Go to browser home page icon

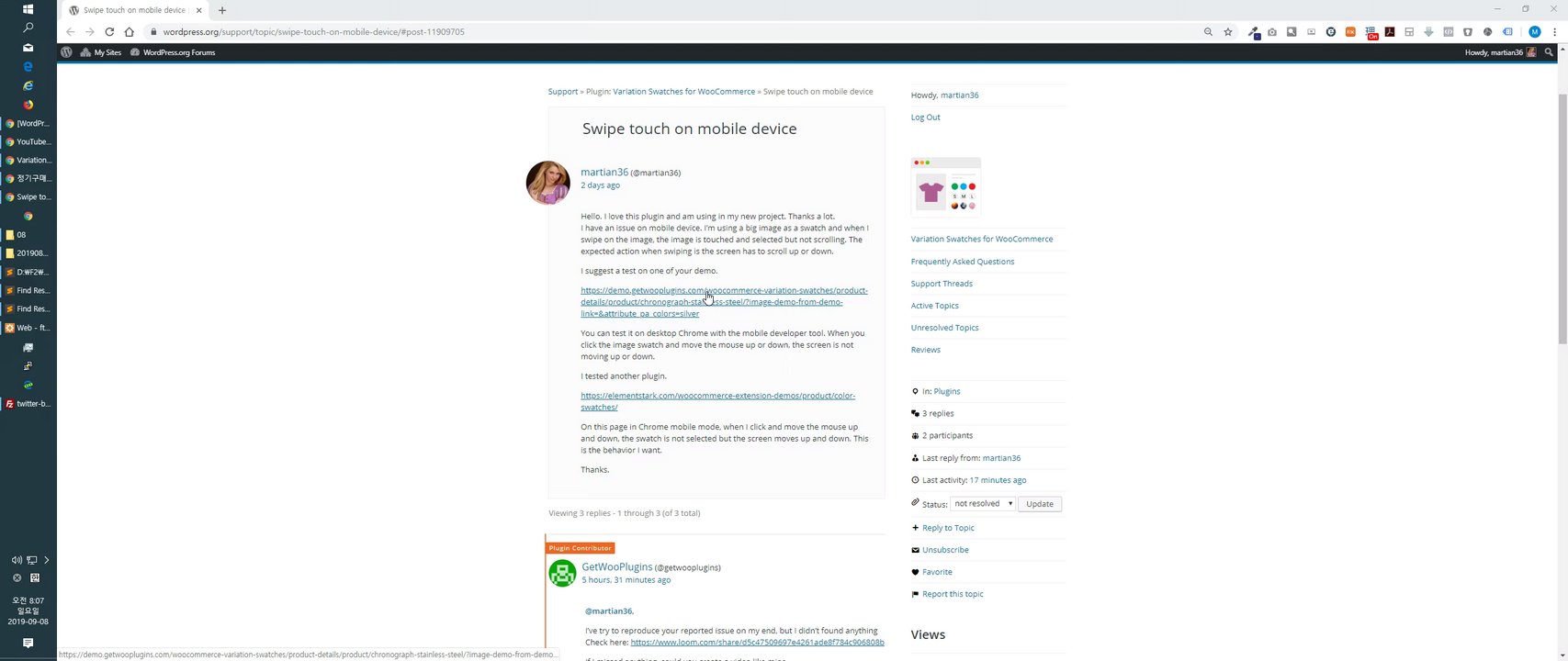[130, 31]
